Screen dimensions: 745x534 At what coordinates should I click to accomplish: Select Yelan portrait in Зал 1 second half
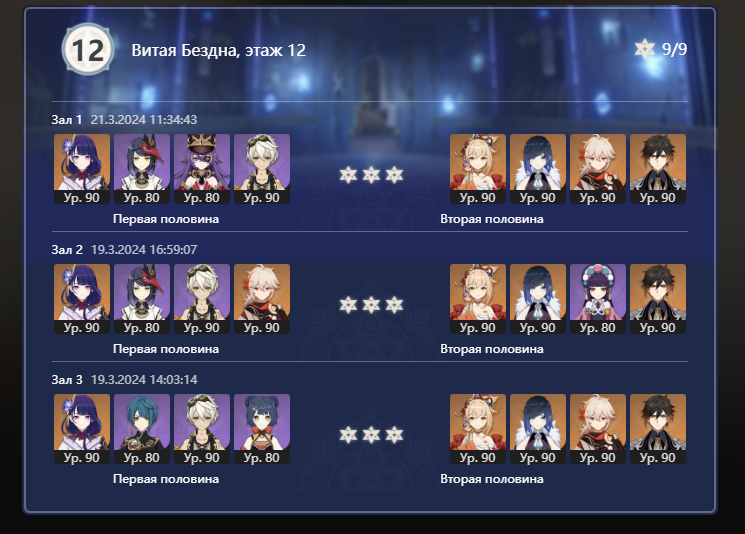tap(538, 169)
